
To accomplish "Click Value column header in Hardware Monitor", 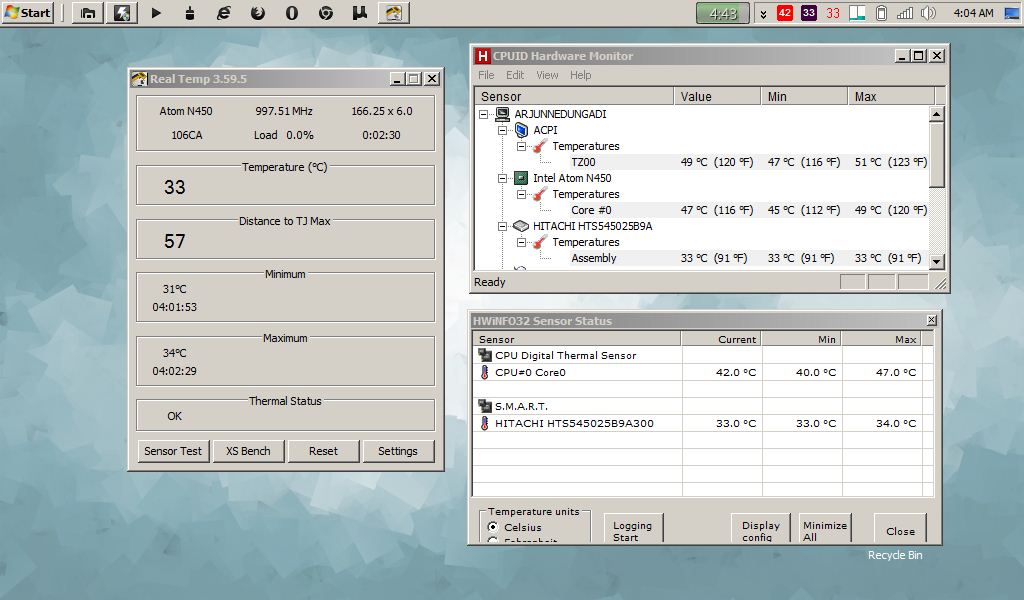I will pyautogui.click(x=717, y=97).
